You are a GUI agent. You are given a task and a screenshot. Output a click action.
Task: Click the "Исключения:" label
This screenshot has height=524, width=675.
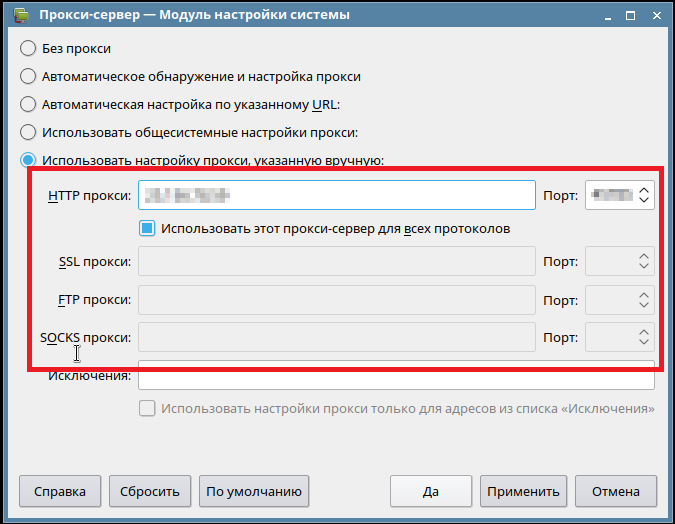point(90,376)
